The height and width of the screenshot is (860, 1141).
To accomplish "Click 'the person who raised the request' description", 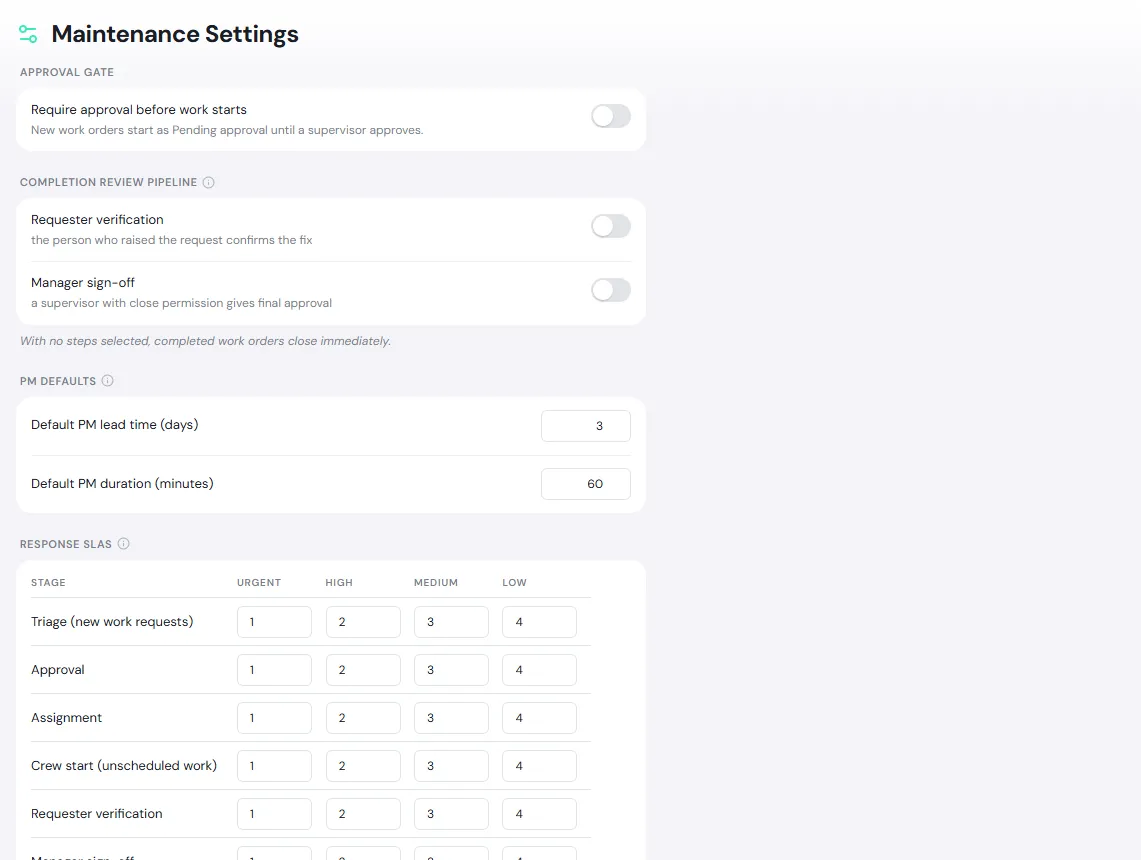I will click(172, 240).
